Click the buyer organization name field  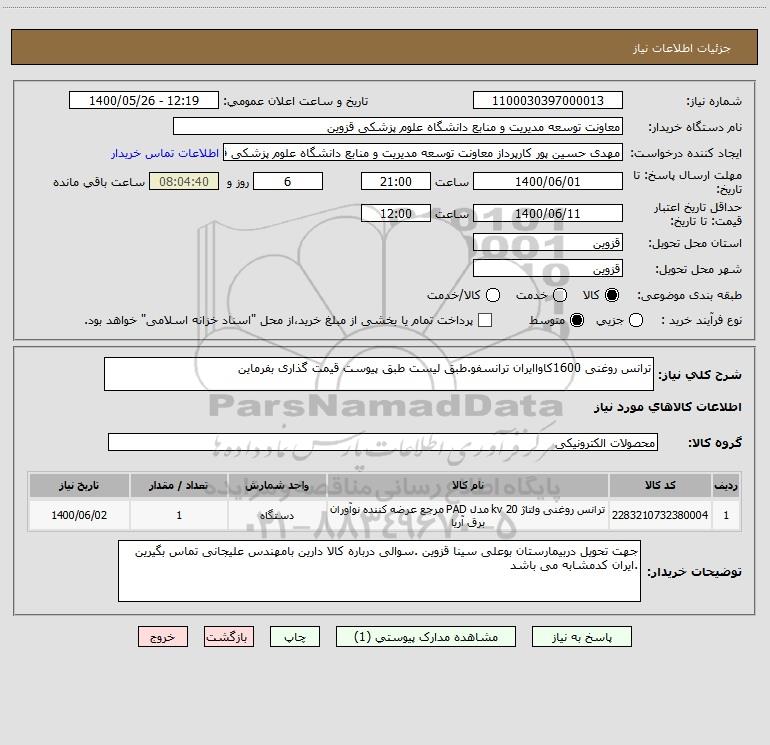pos(398,126)
